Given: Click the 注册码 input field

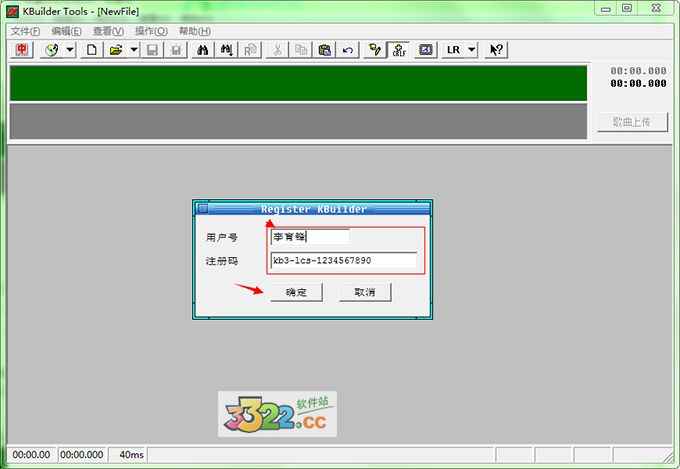Looking at the screenshot, I should [343, 261].
